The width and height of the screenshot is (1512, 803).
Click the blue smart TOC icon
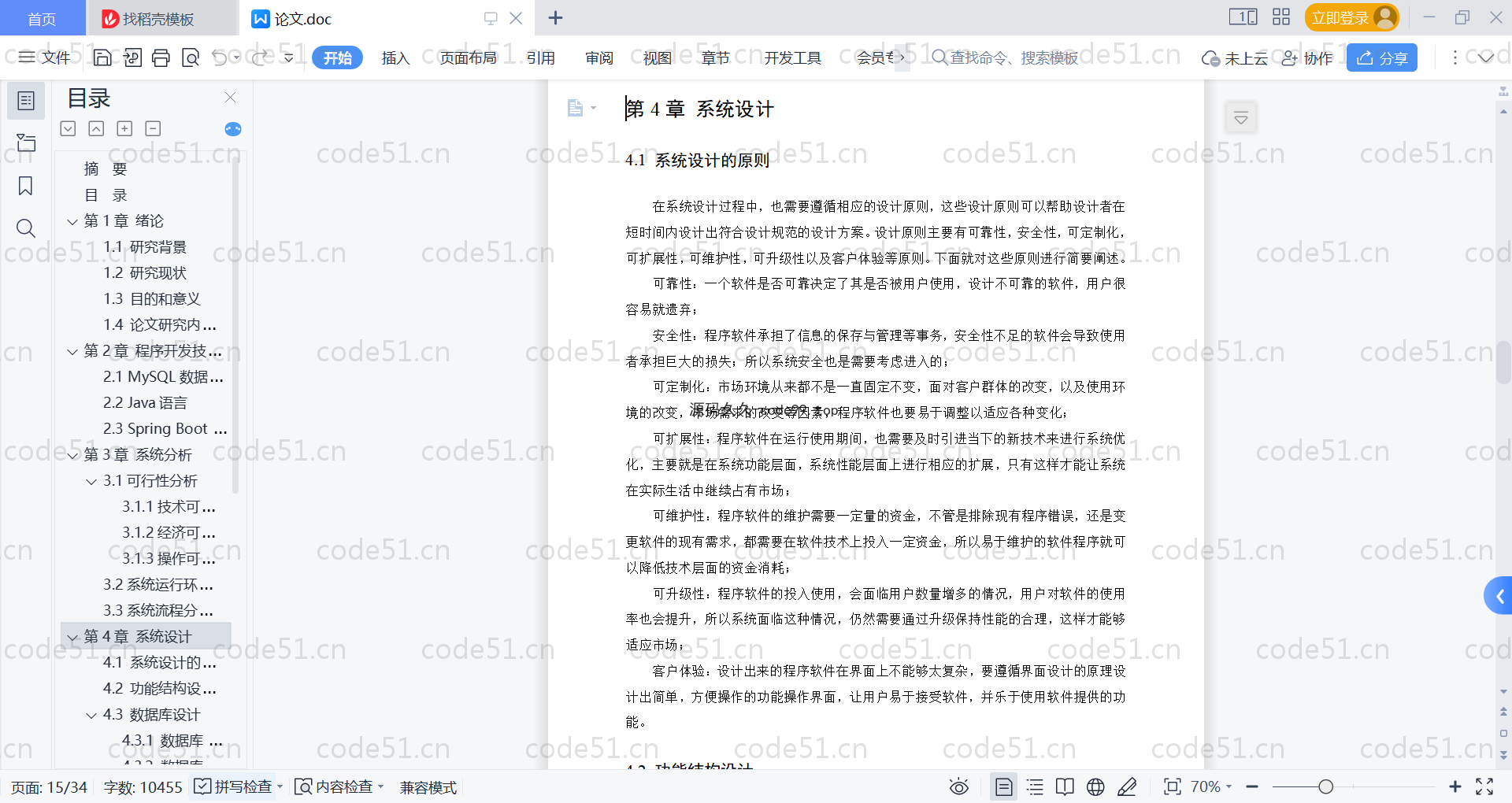point(233,129)
